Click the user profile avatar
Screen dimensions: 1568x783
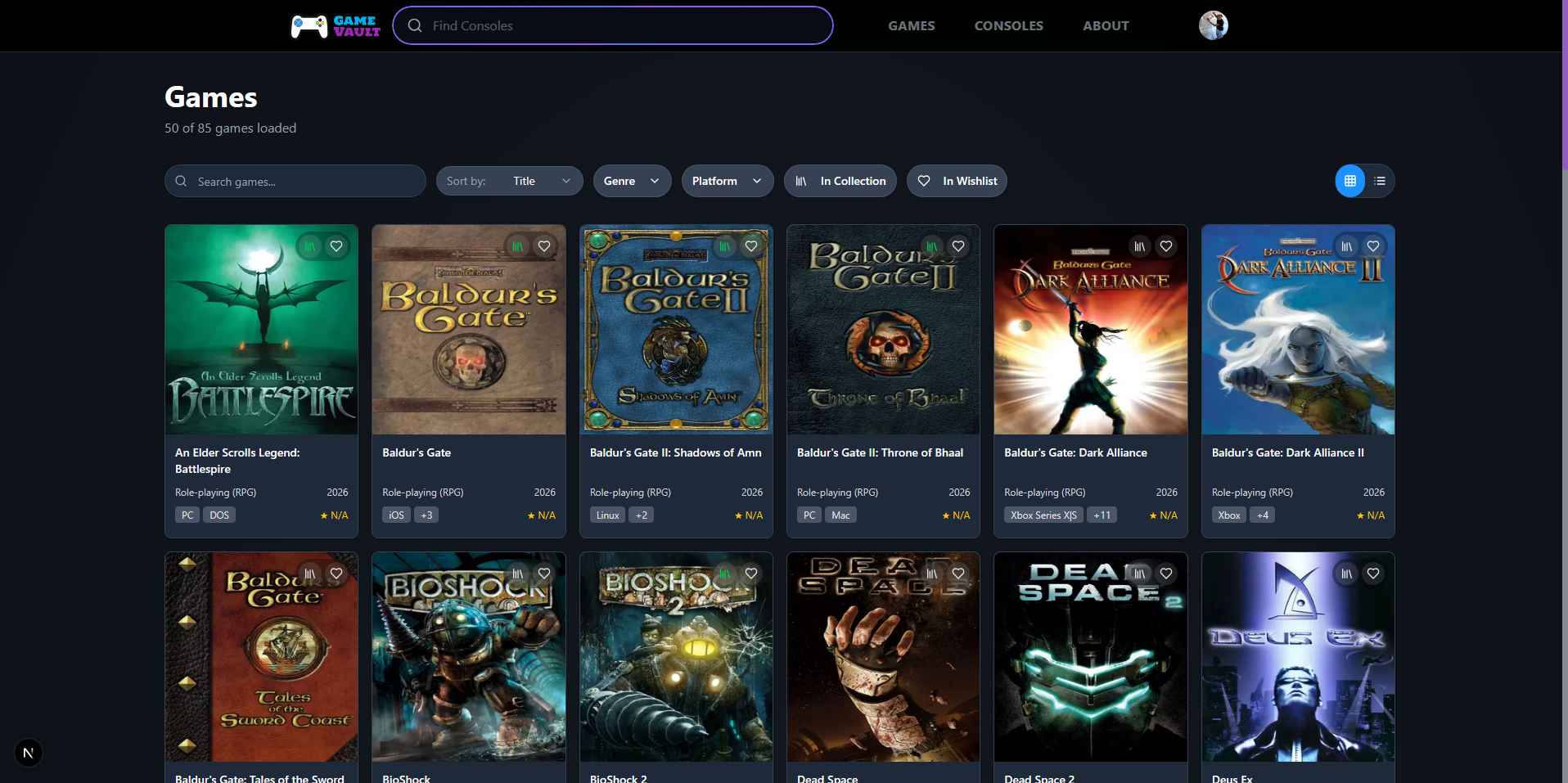tap(1213, 25)
